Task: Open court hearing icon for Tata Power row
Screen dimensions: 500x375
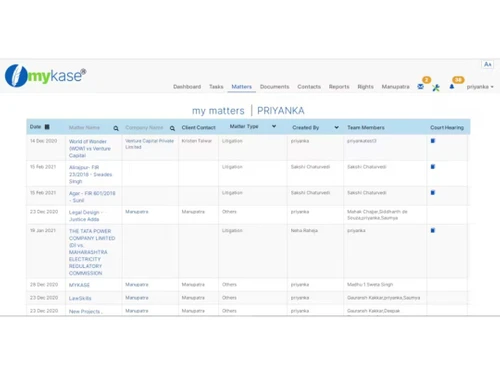Action: point(433,230)
